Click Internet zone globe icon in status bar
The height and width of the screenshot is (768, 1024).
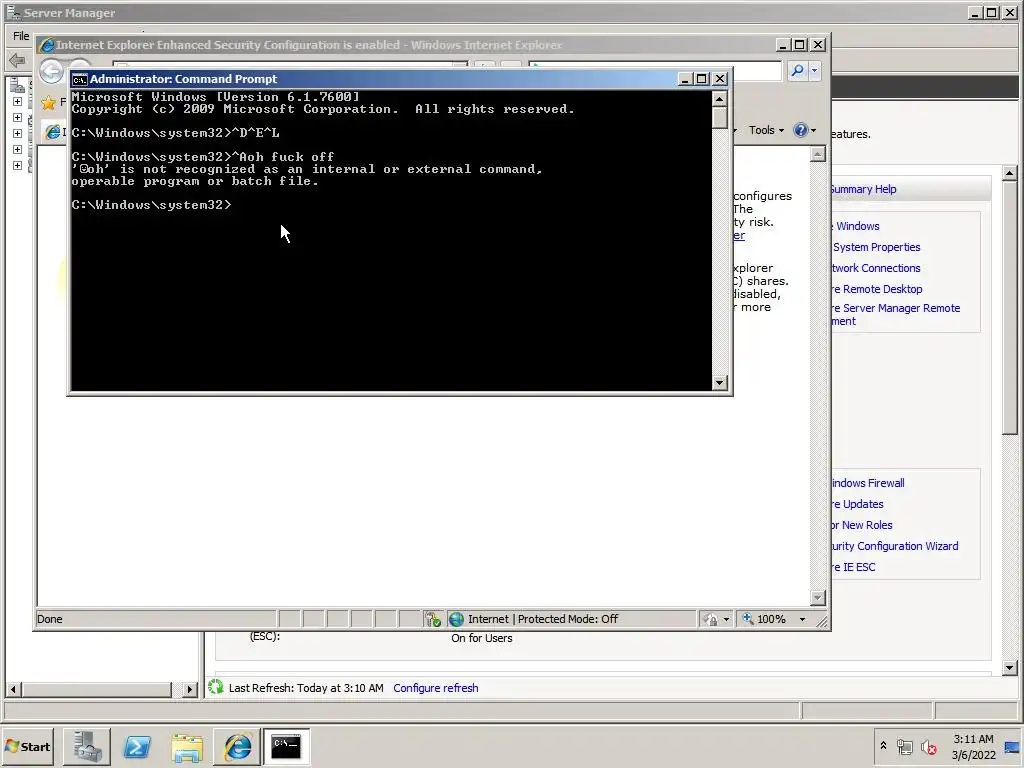tap(456, 619)
